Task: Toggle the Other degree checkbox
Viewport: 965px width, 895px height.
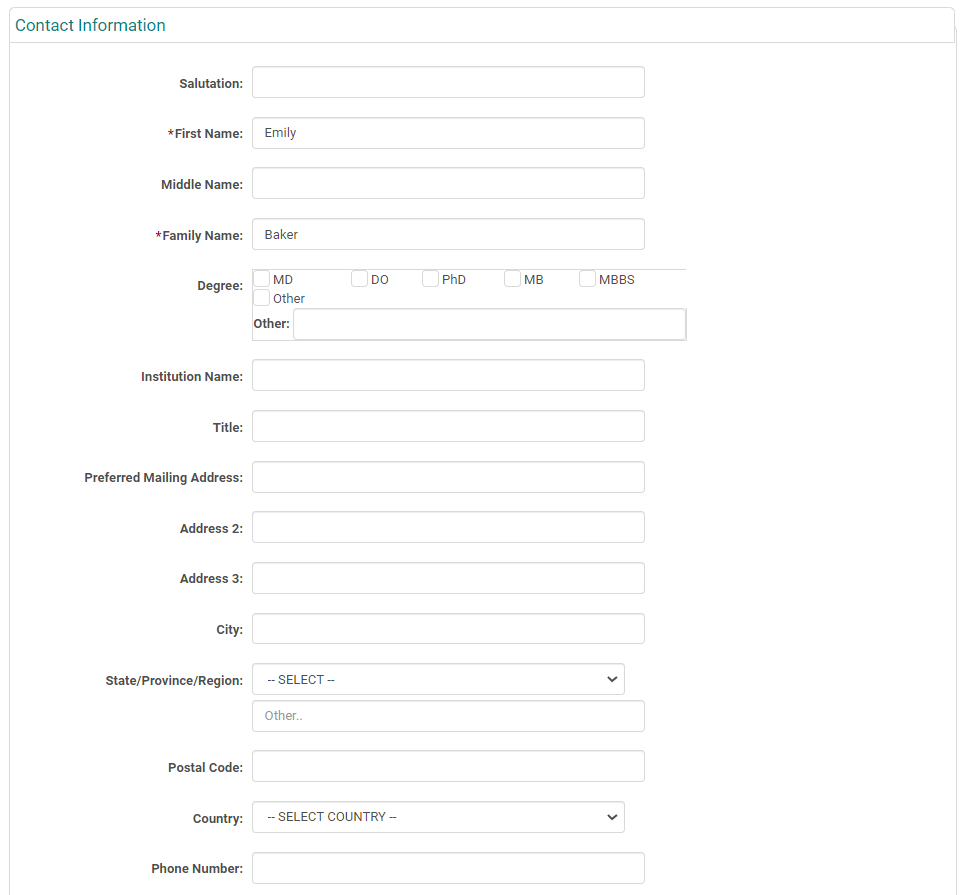Action: coord(262,298)
